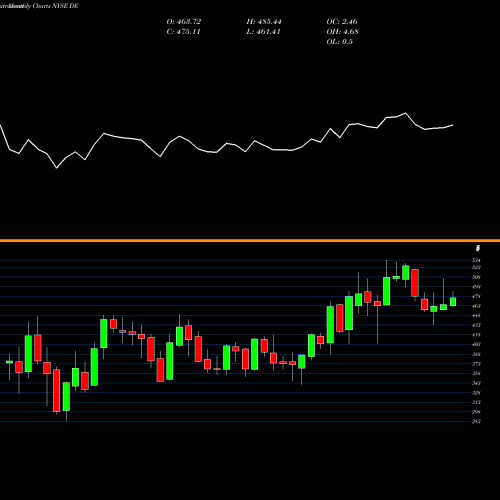Select the rightmost green candlestick
Screen dimensions: 500x500
click(453, 302)
